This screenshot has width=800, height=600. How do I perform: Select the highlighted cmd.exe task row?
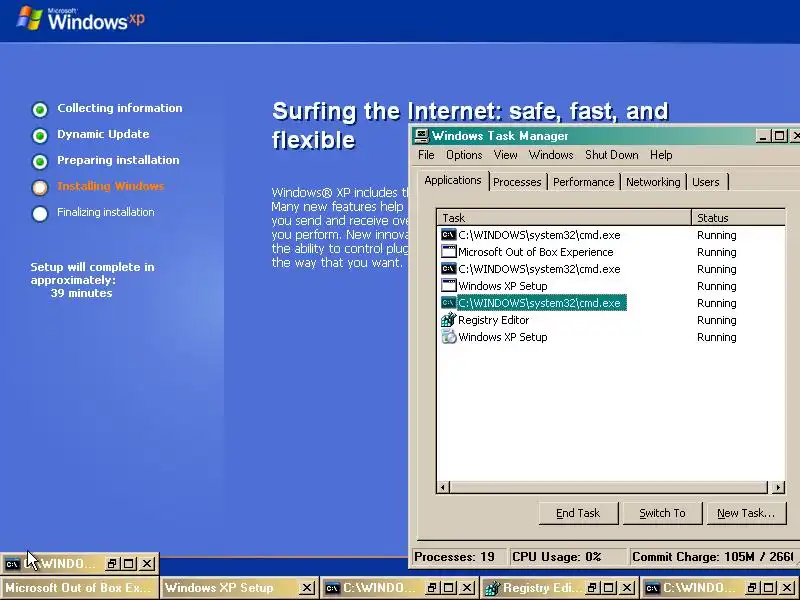(611, 303)
